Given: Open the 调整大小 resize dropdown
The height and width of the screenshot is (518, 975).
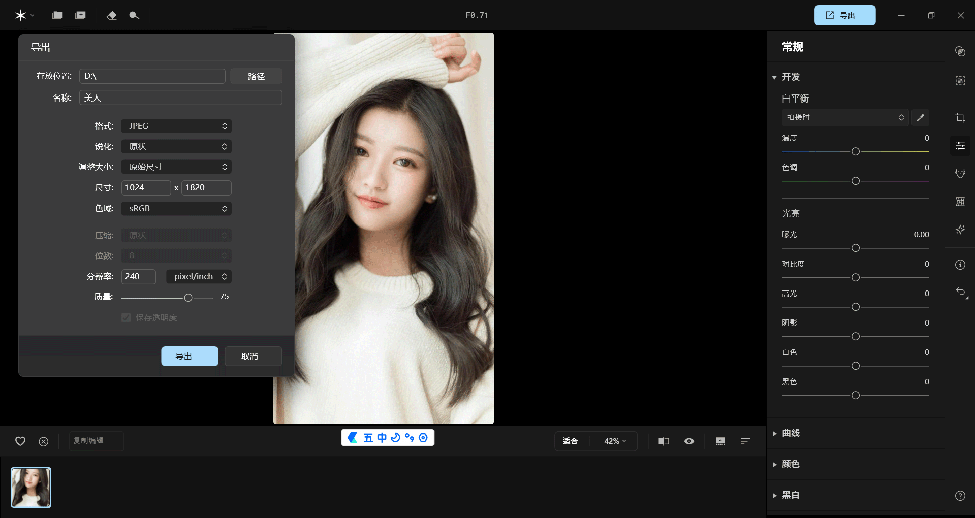Looking at the screenshot, I should click(x=177, y=167).
